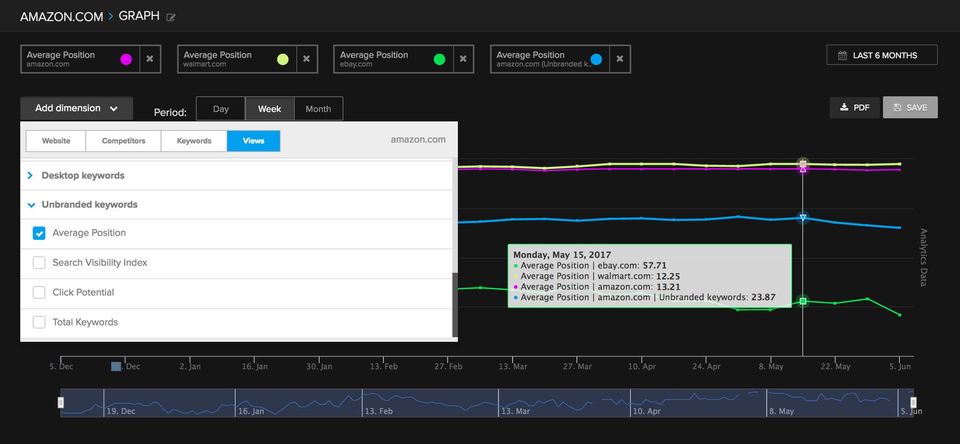Viewport: 960px width, 444px height.
Task: Set period to Month
Action: click(318, 109)
